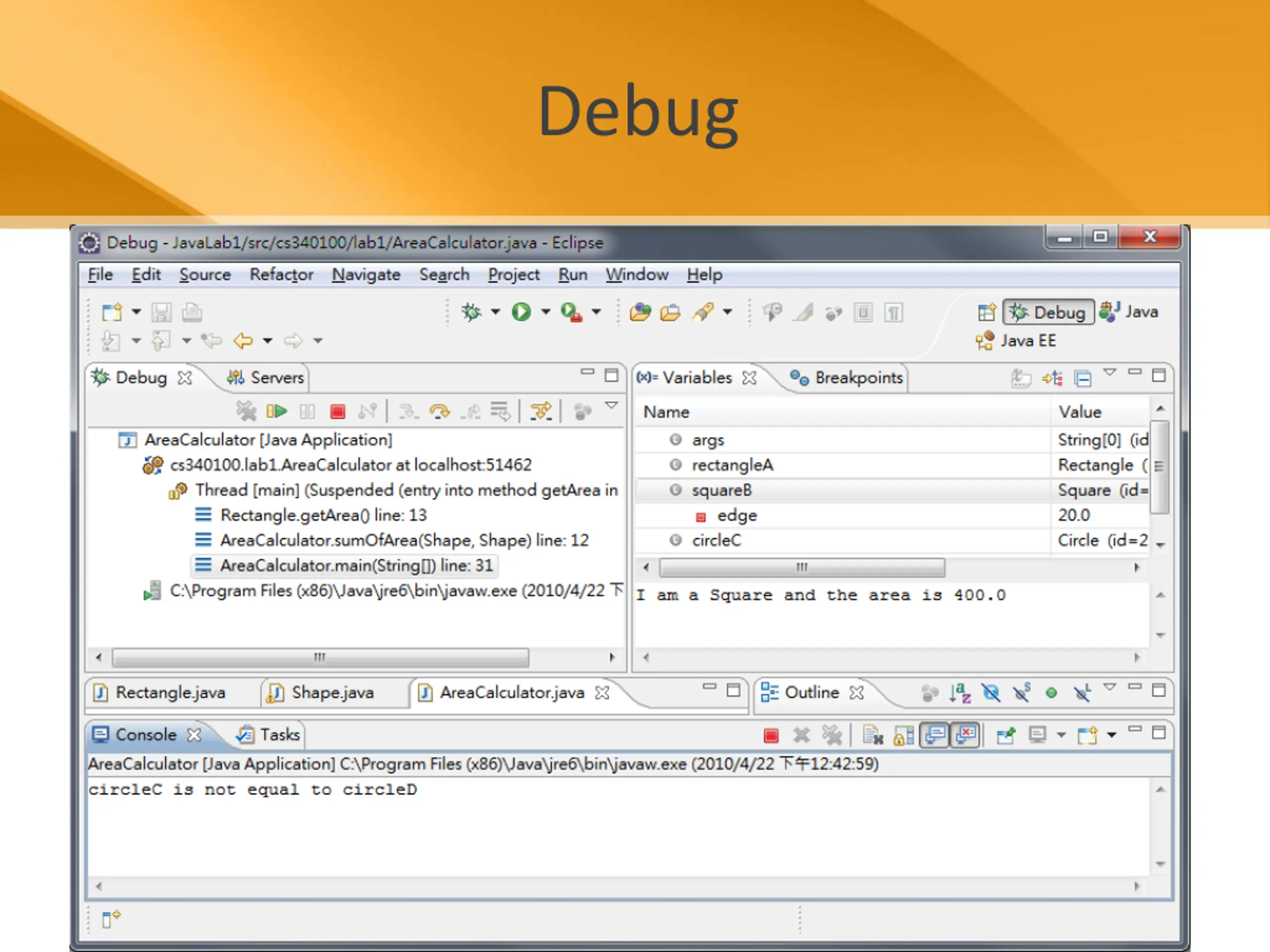The width and height of the screenshot is (1270, 952).
Task: Terminate the process from the Console toolbar
Action: 771,735
